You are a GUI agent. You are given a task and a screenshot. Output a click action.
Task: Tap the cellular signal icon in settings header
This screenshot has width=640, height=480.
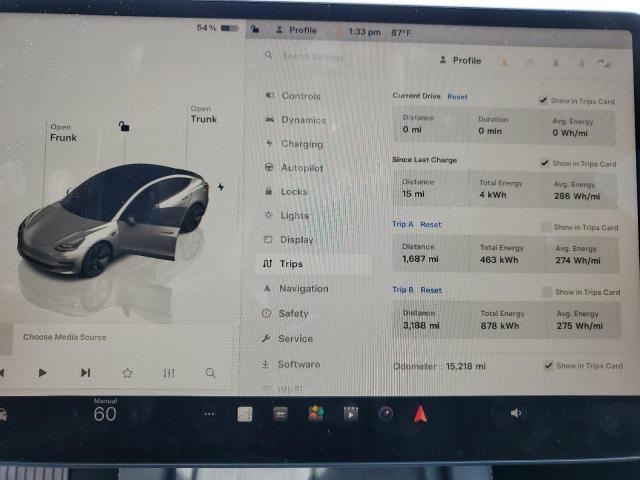[604, 64]
